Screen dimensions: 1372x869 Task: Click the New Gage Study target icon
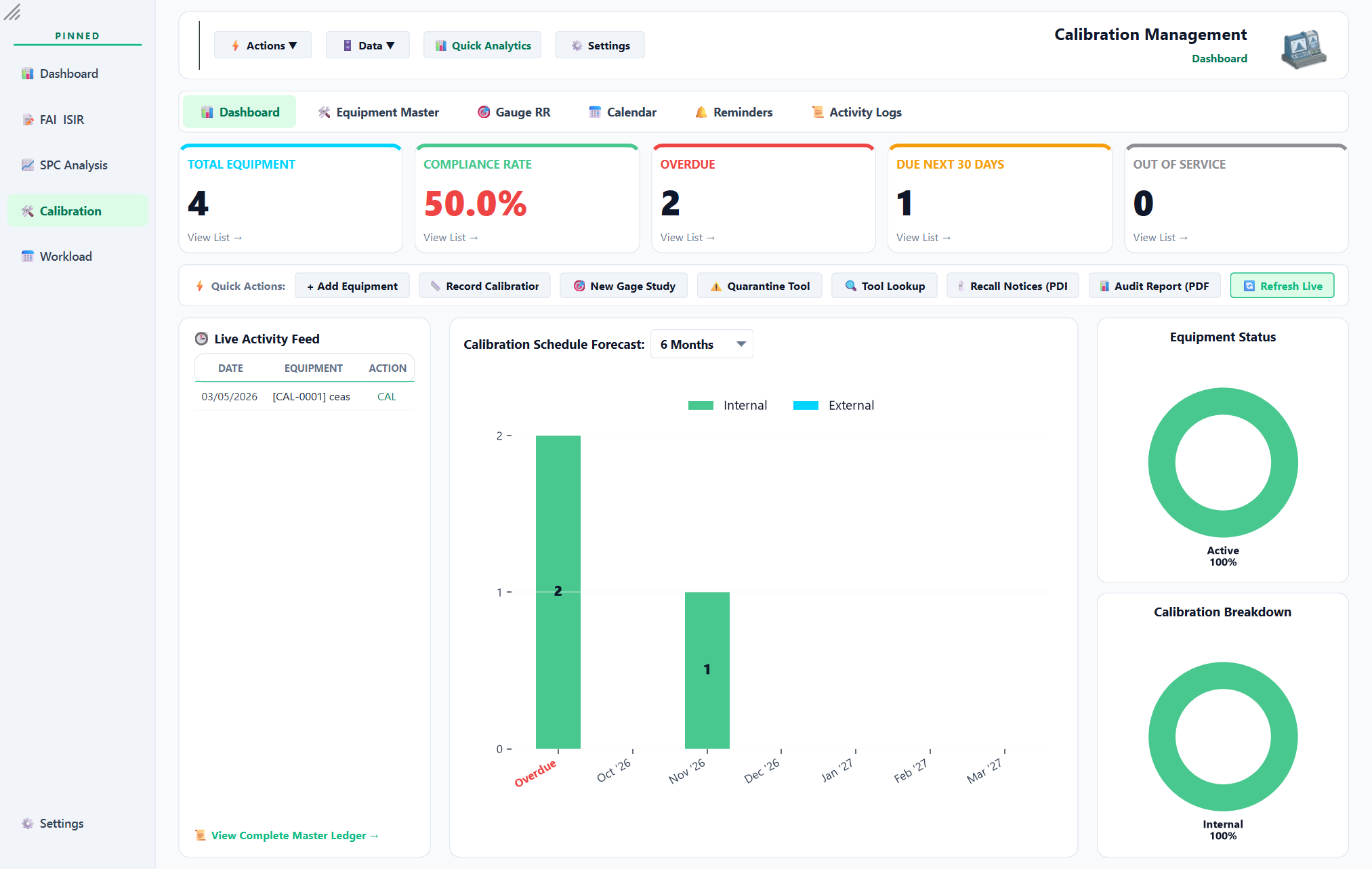click(x=579, y=286)
